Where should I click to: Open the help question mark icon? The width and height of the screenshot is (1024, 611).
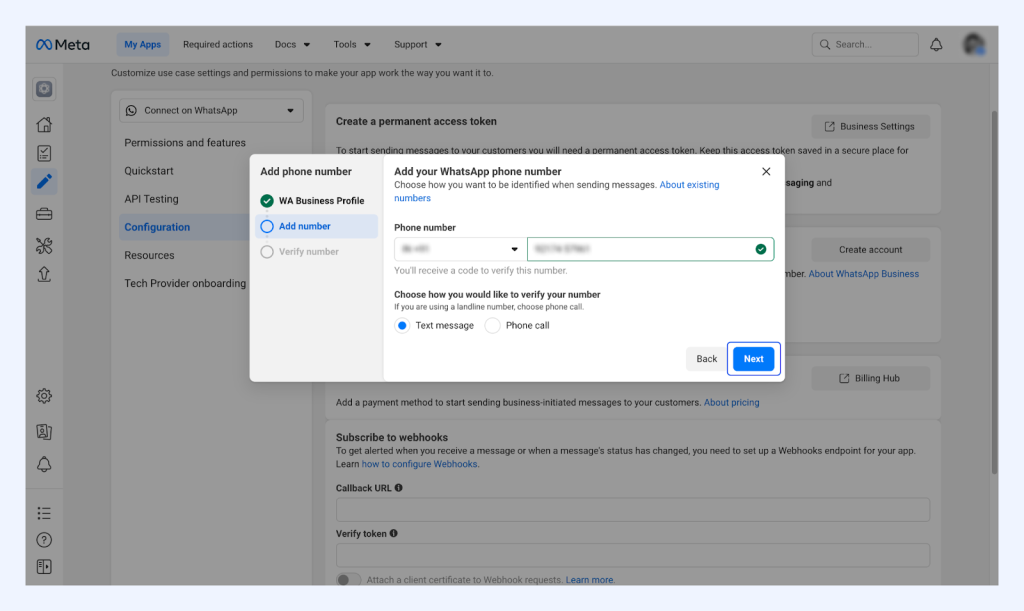tap(44, 540)
